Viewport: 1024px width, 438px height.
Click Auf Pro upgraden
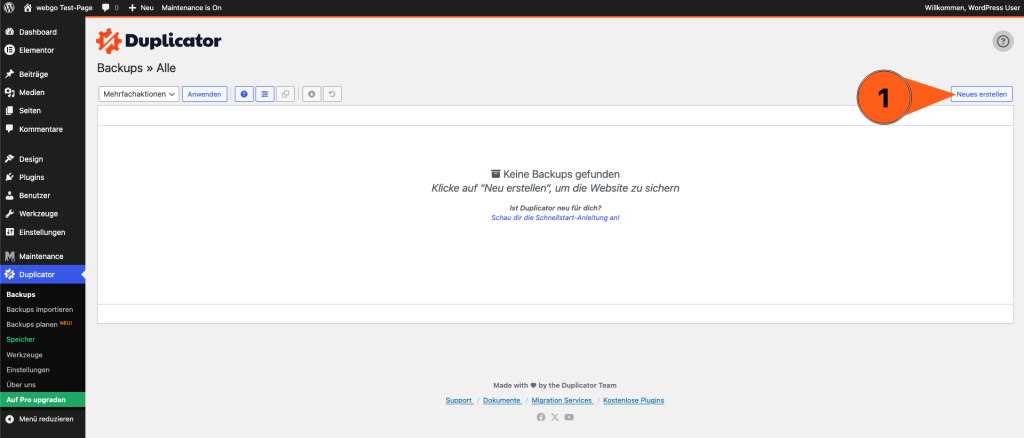click(42, 399)
